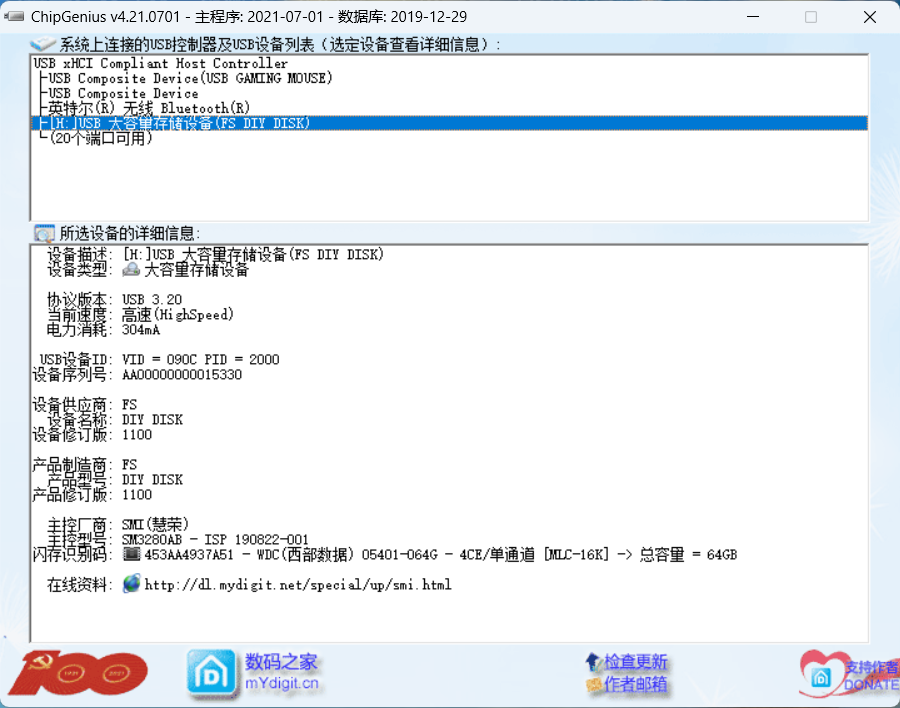Click the arrow icon beside 检查更新
Viewport: 900px width, 708px height.
pos(593,662)
